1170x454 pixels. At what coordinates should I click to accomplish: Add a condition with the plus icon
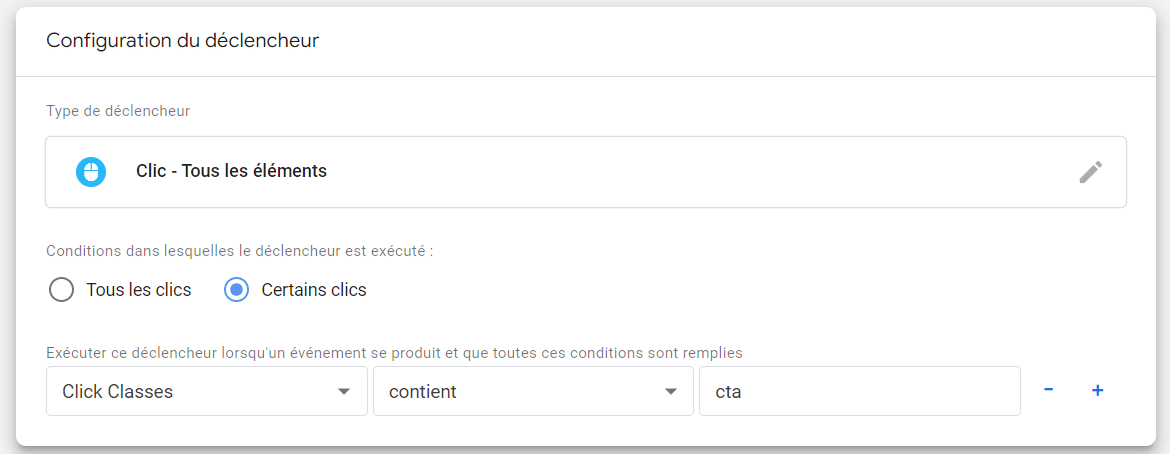point(1097,390)
